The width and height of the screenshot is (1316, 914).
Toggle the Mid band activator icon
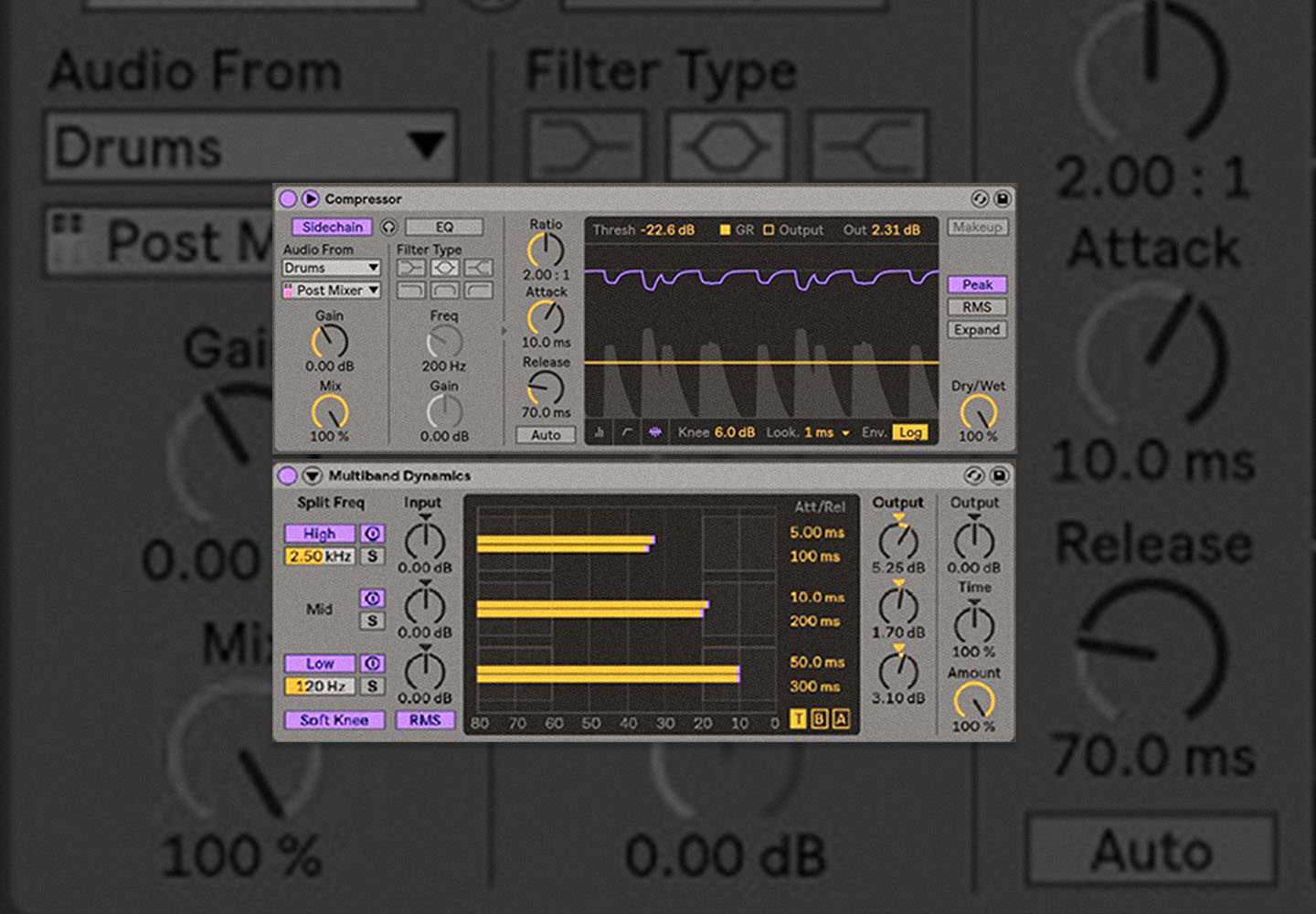click(x=372, y=599)
